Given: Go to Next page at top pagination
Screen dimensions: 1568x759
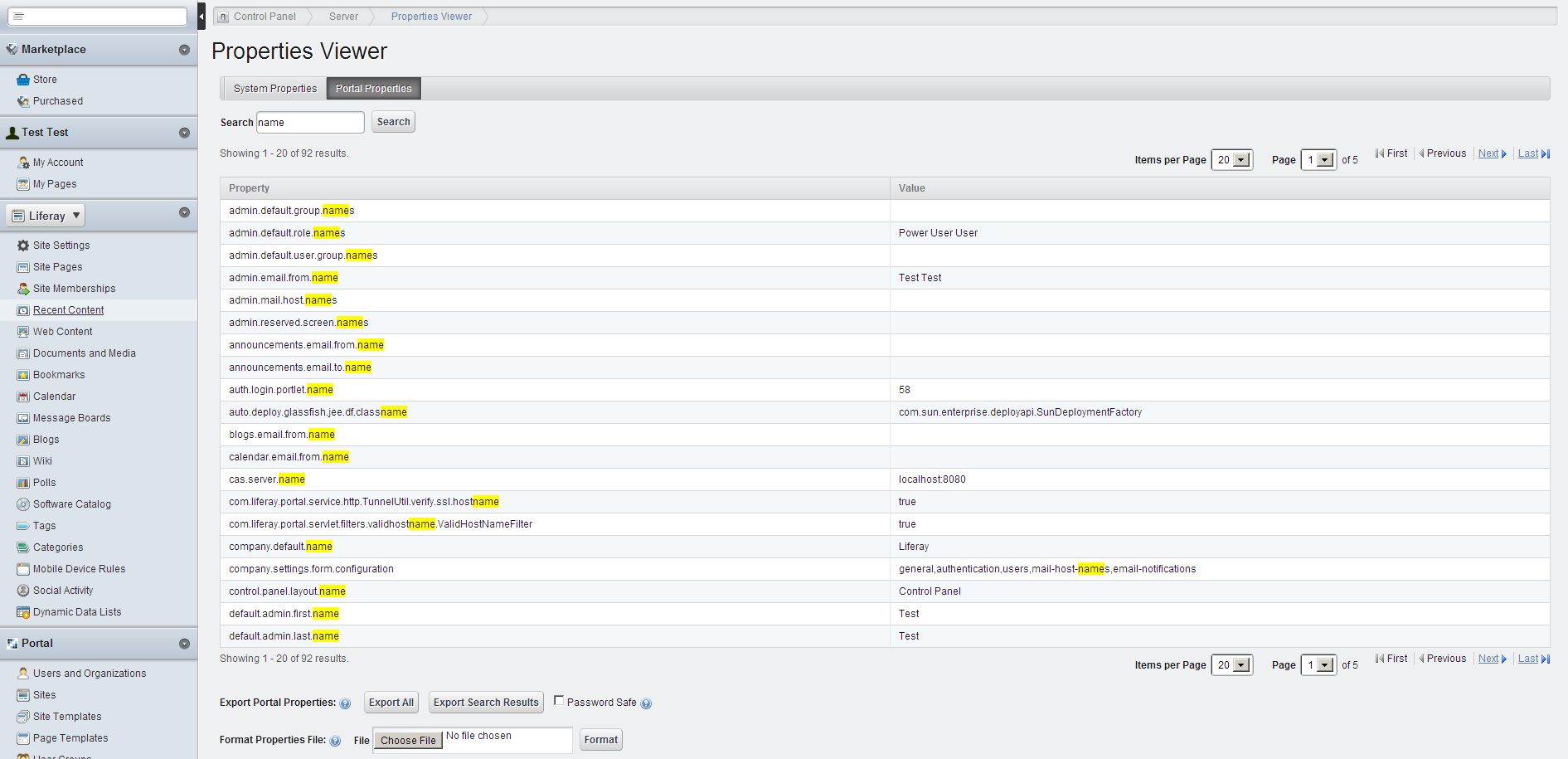Looking at the screenshot, I should tap(1492, 153).
